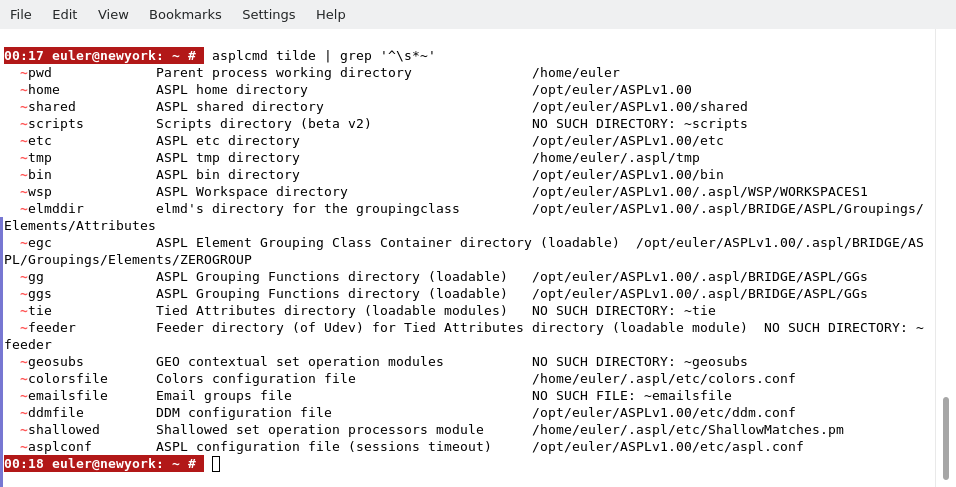This screenshot has height=487, width=956.
Task: Click the /home/euler path
Action: [575, 73]
